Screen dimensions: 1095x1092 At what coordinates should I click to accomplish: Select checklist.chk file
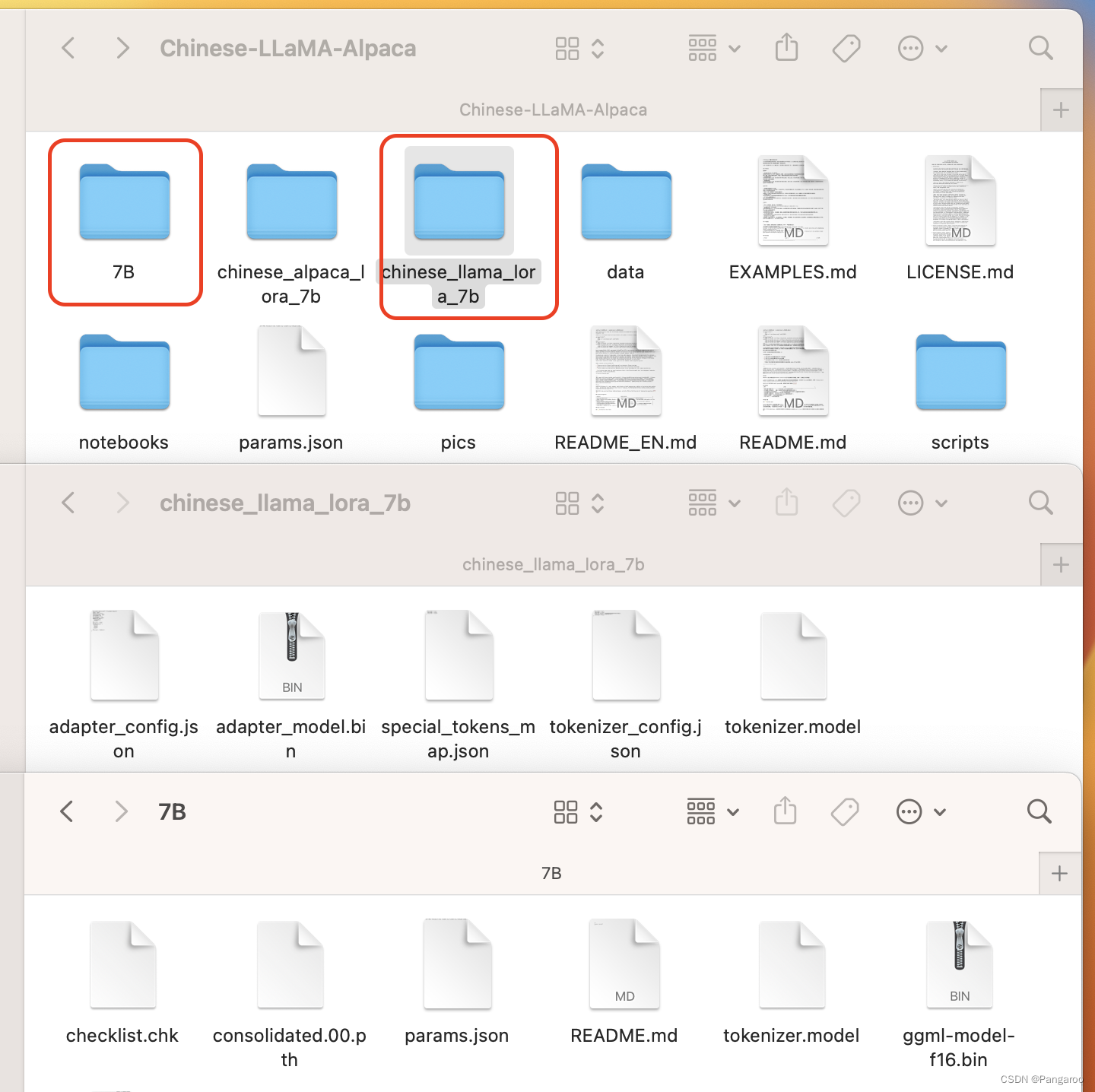click(x=123, y=964)
